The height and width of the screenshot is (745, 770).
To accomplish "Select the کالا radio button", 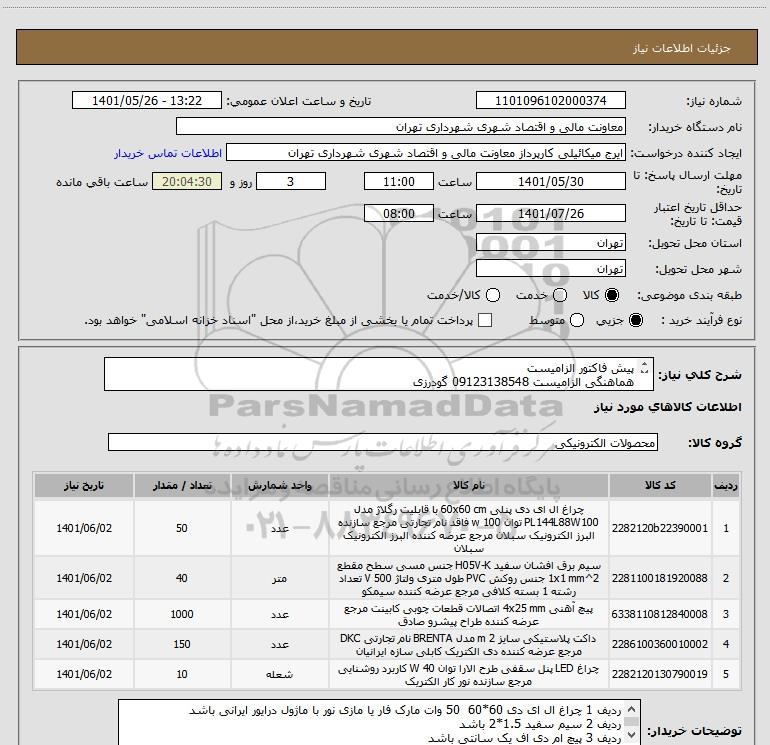I will coord(612,295).
